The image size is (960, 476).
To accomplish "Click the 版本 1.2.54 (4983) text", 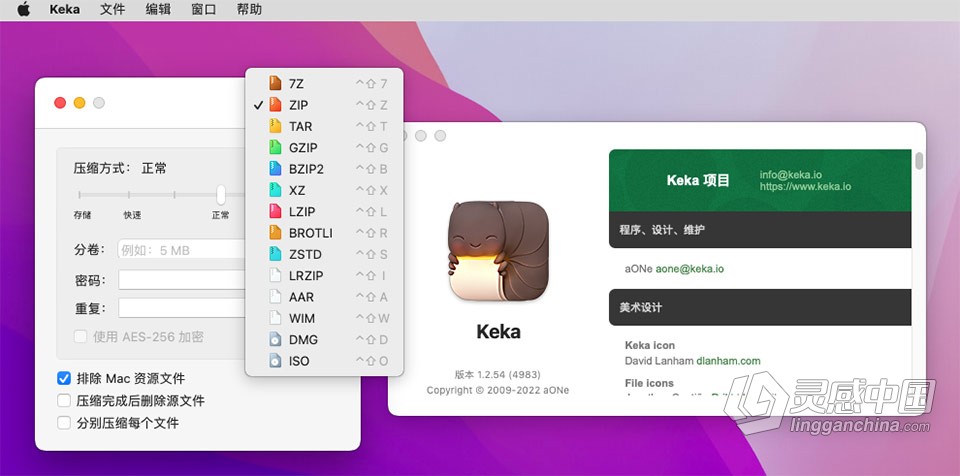I will 498,374.
